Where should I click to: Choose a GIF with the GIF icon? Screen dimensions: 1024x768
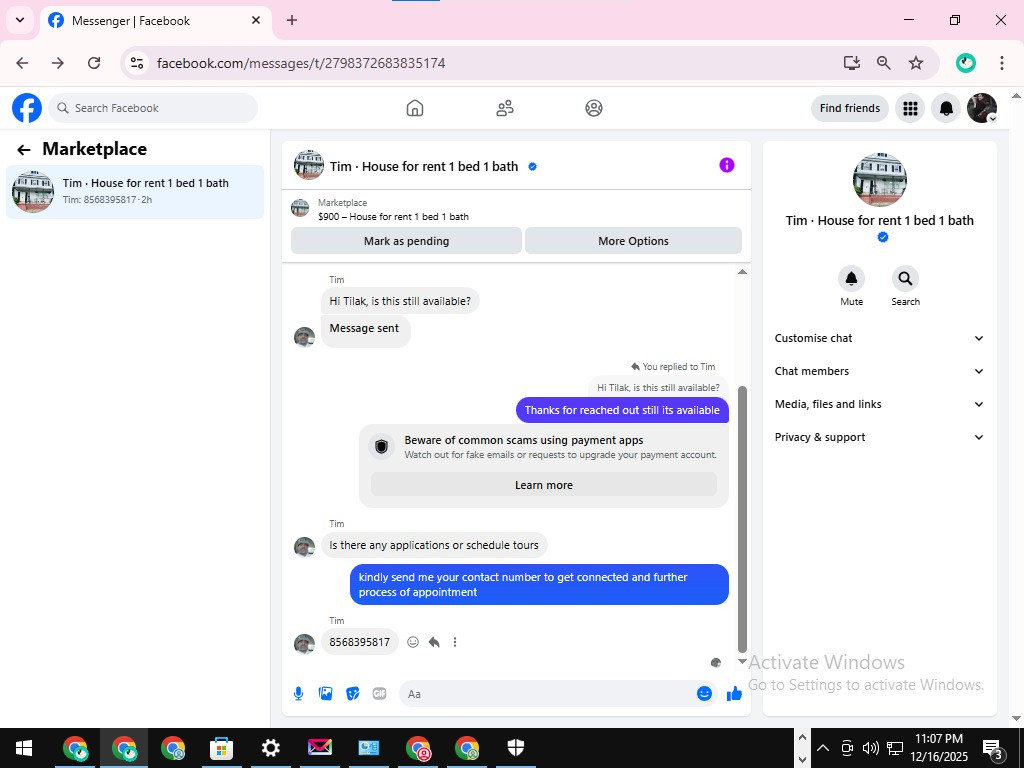point(379,694)
